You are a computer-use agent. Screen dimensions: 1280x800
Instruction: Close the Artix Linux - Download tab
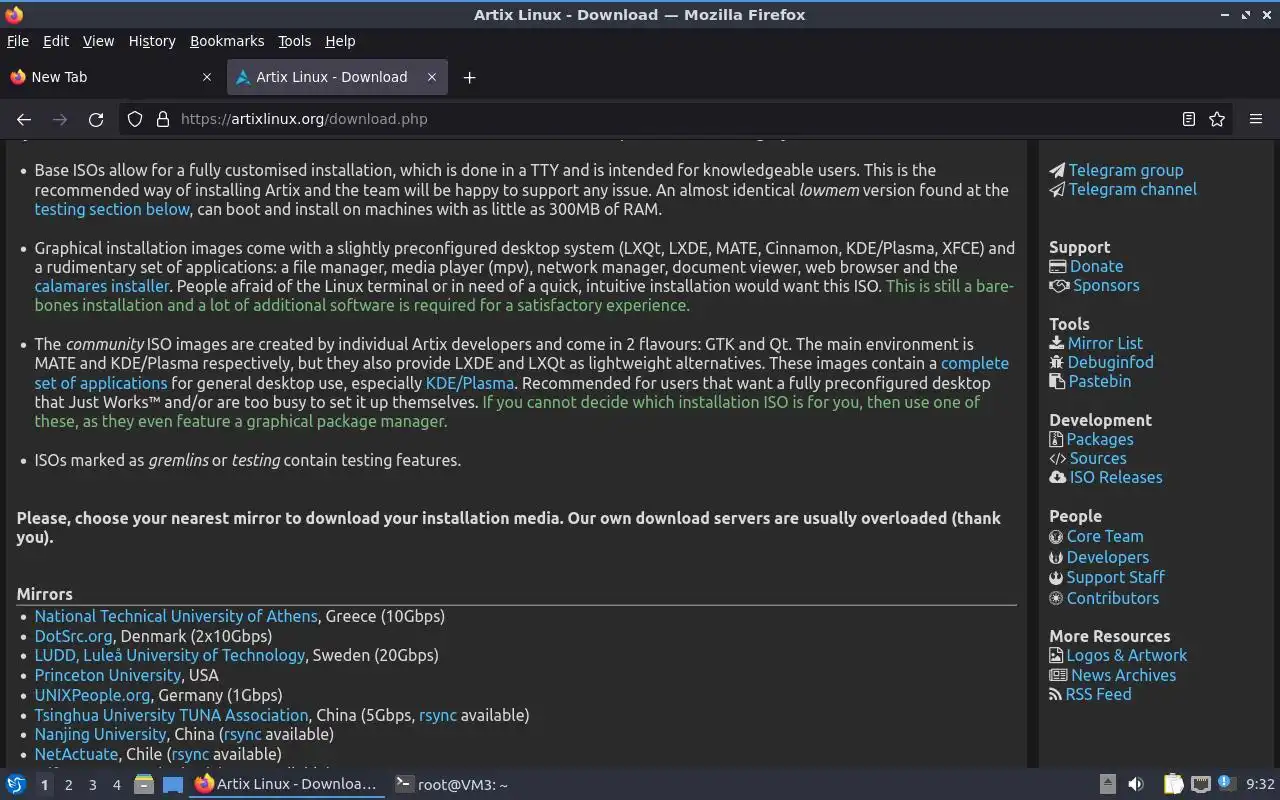(432, 77)
